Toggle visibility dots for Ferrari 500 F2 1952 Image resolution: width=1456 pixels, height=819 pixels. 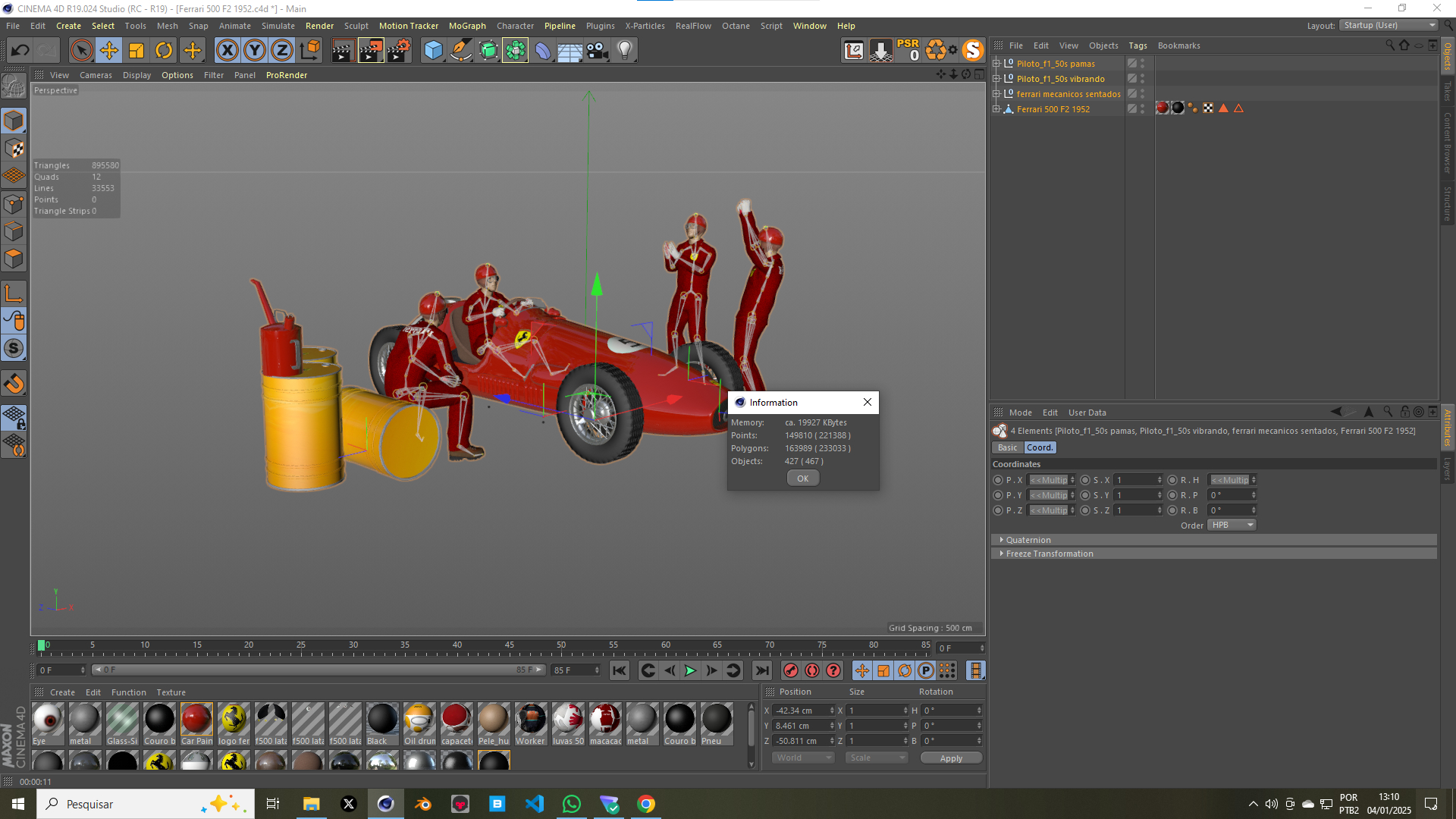click(x=1144, y=108)
